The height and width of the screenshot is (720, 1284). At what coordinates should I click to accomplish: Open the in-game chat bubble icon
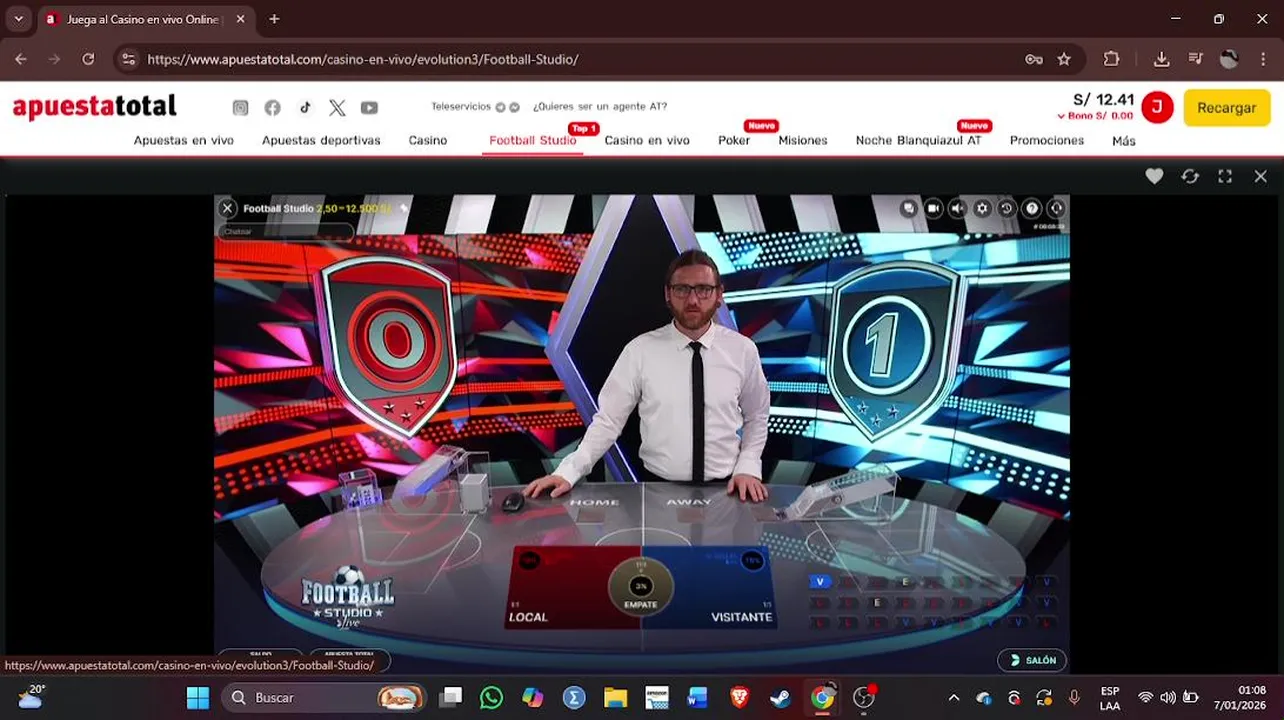[908, 208]
